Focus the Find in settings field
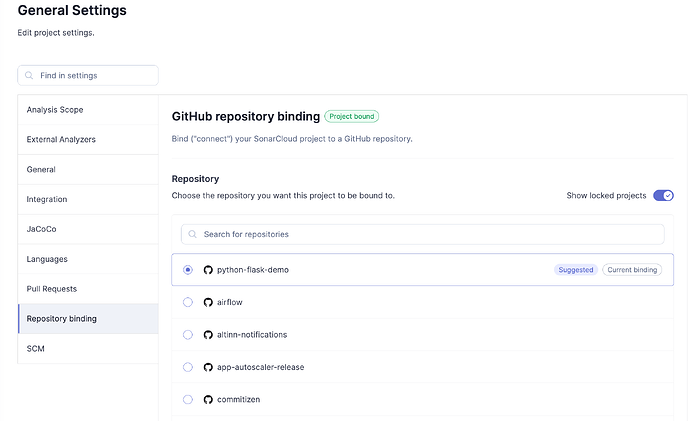 88,76
